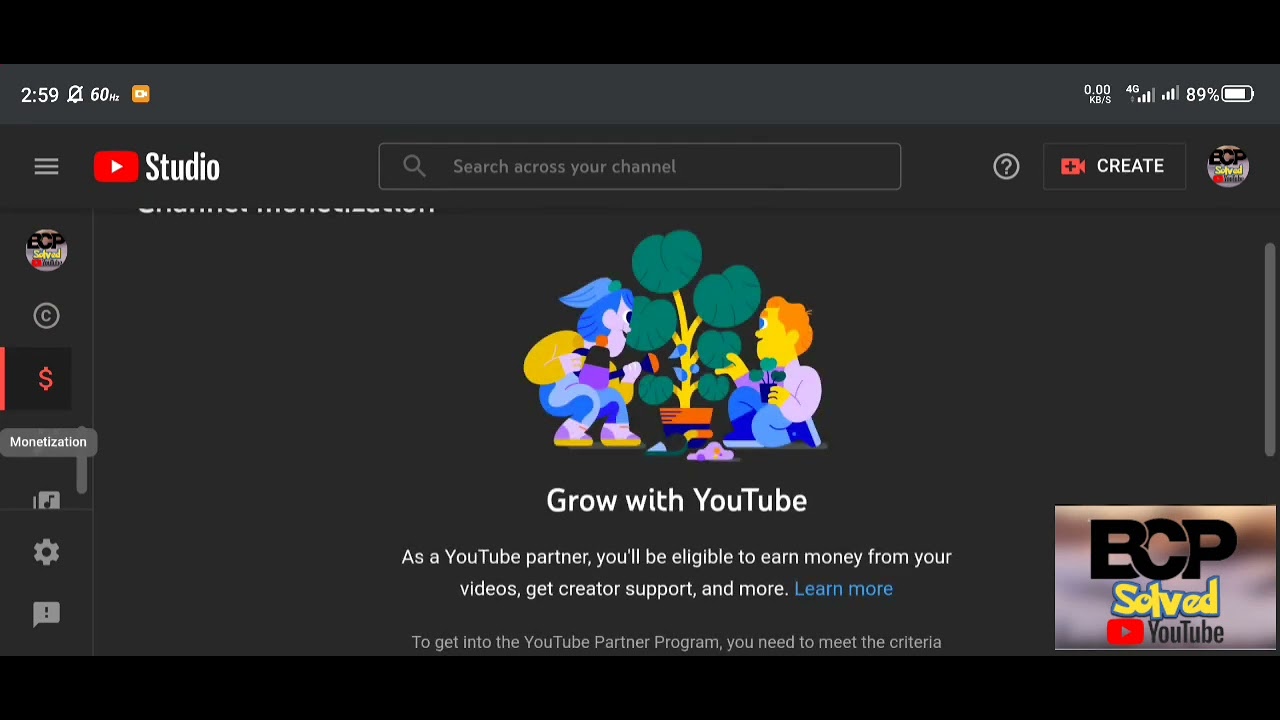Open Copyright section in sidebar
This screenshot has height=720, width=1280.
[46, 316]
